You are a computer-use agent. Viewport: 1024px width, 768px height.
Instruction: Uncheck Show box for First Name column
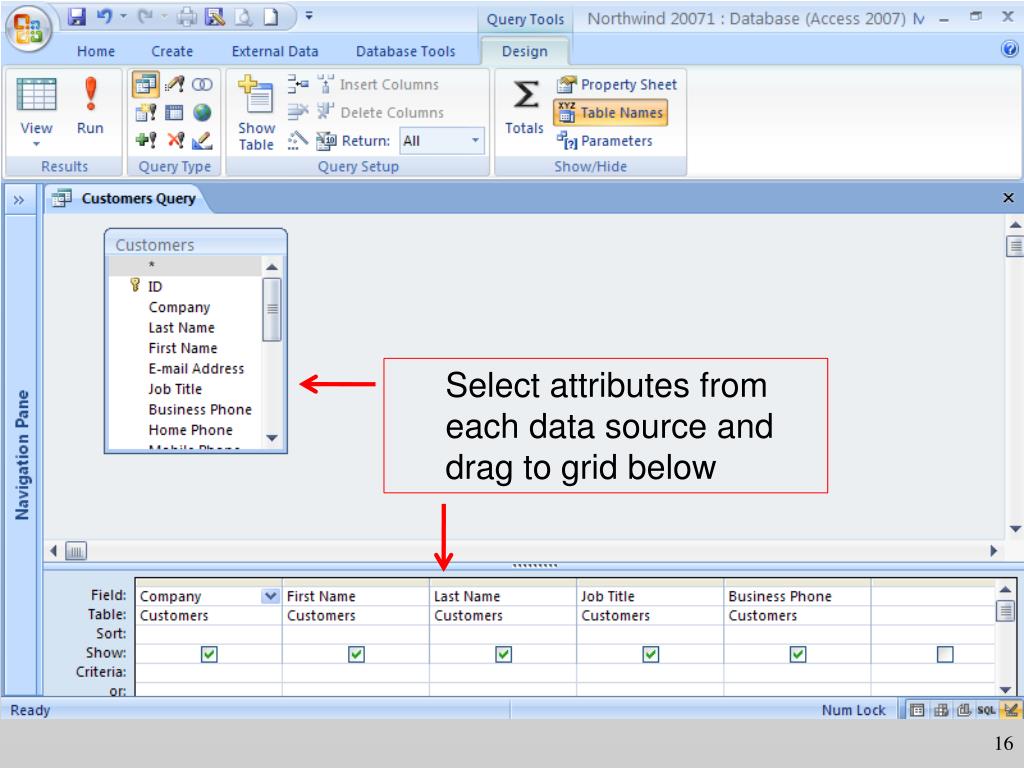(x=356, y=654)
